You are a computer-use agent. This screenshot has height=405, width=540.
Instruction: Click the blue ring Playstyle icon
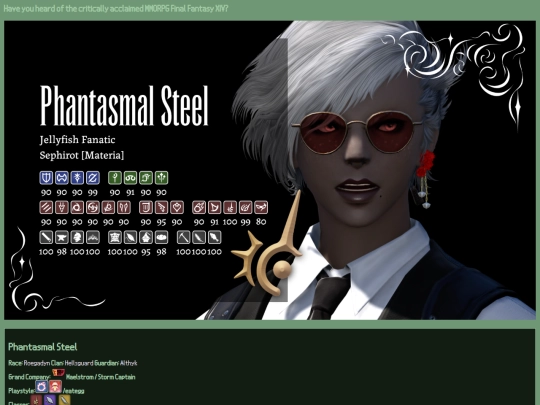pos(42,387)
